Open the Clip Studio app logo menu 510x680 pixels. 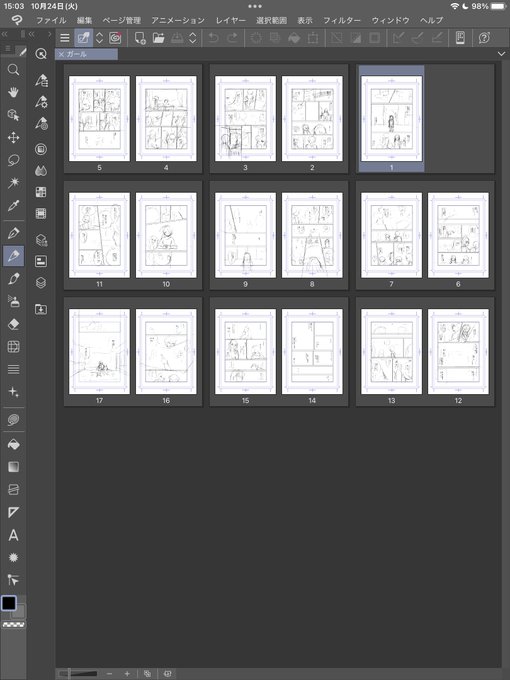click(x=16, y=20)
